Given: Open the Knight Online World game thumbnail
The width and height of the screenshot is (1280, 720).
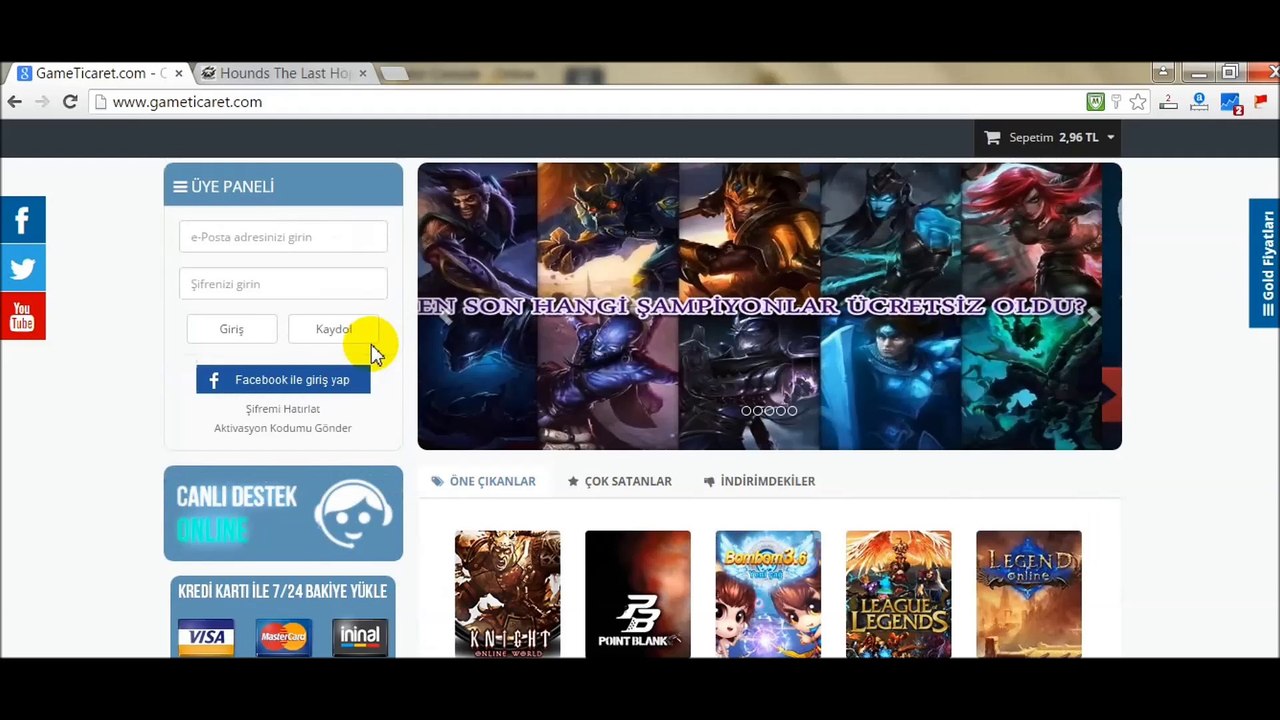Looking at the screenshot, I should coord(508,594).
